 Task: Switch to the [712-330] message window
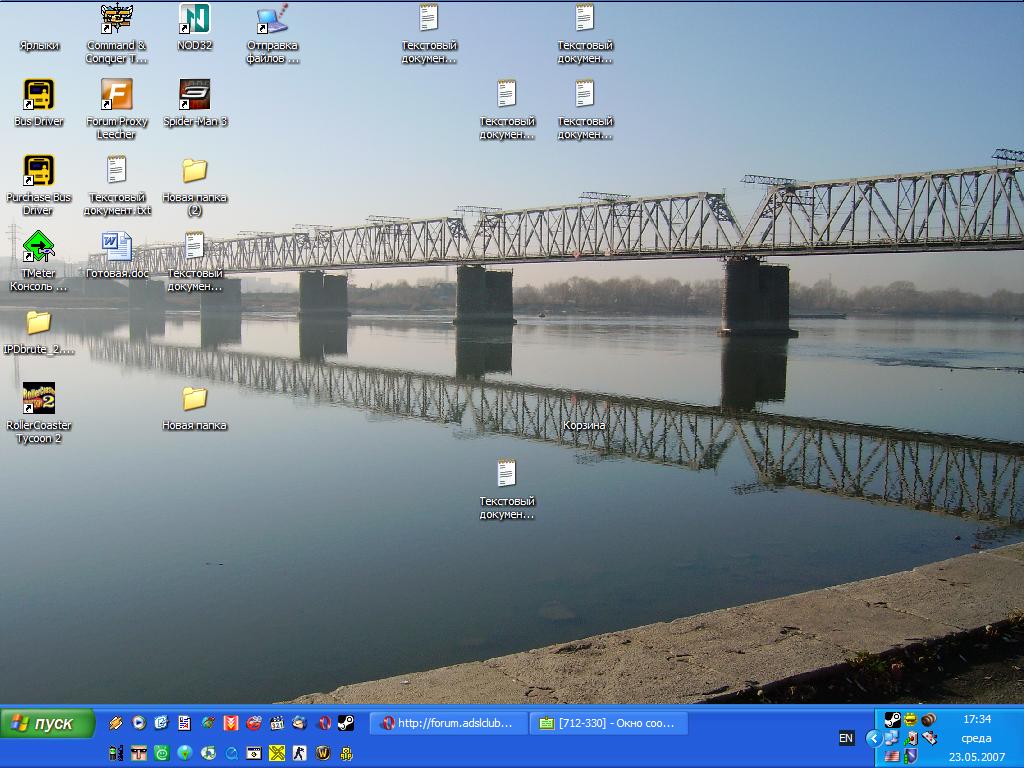tap(608, 723)
